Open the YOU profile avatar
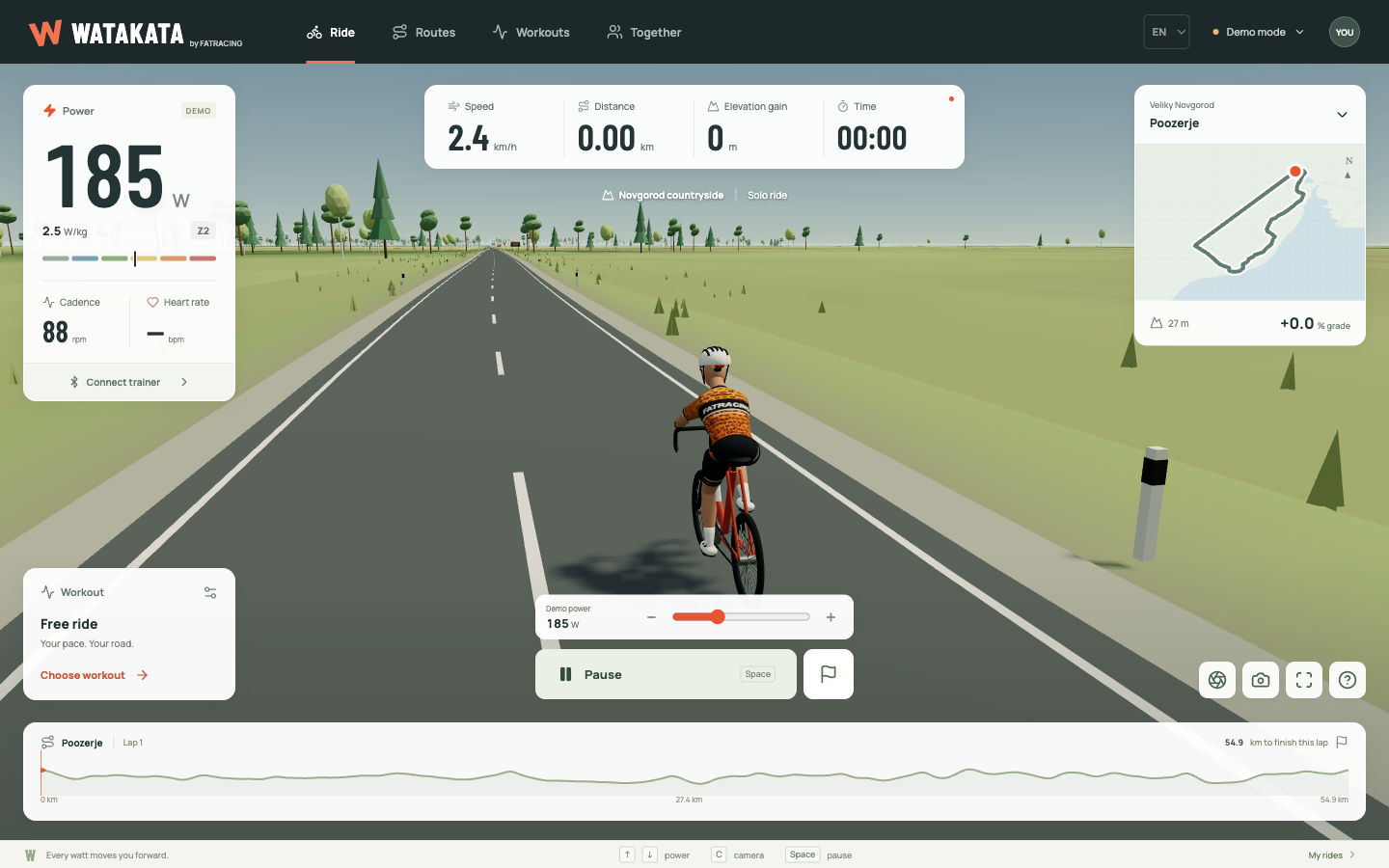The image size is (1389, 868). (x=1345, y=32)
